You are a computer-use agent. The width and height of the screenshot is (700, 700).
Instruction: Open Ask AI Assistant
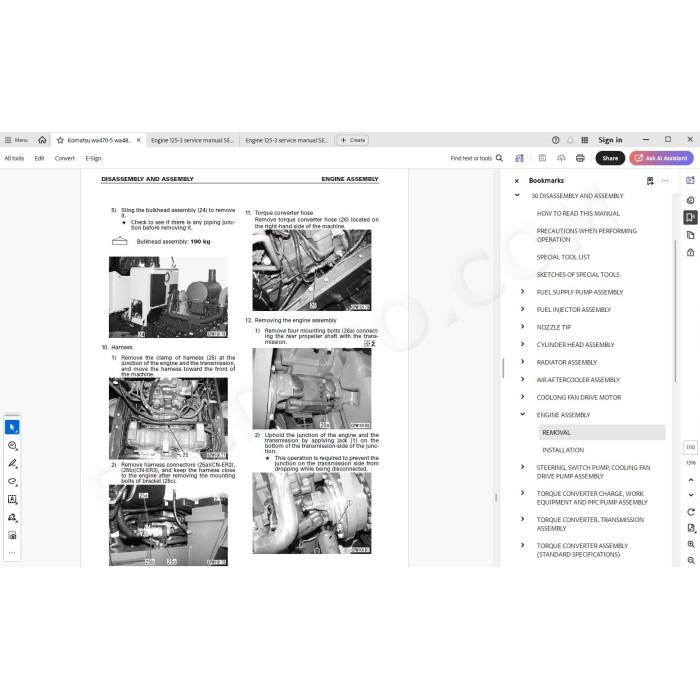661,158
